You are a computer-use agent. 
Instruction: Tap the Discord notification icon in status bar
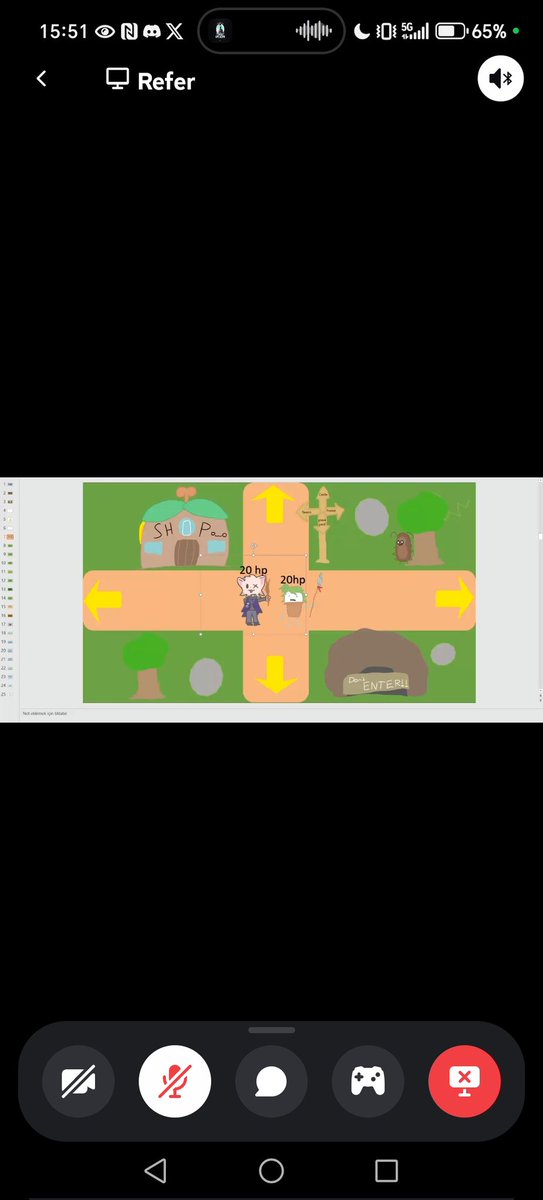(x=152, y=31)
